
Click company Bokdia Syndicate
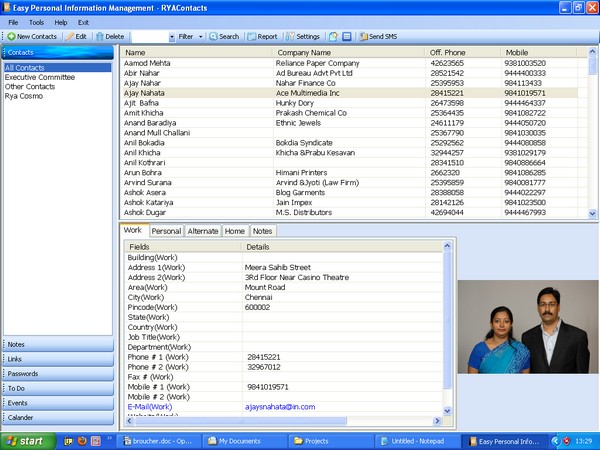[304, 143]
